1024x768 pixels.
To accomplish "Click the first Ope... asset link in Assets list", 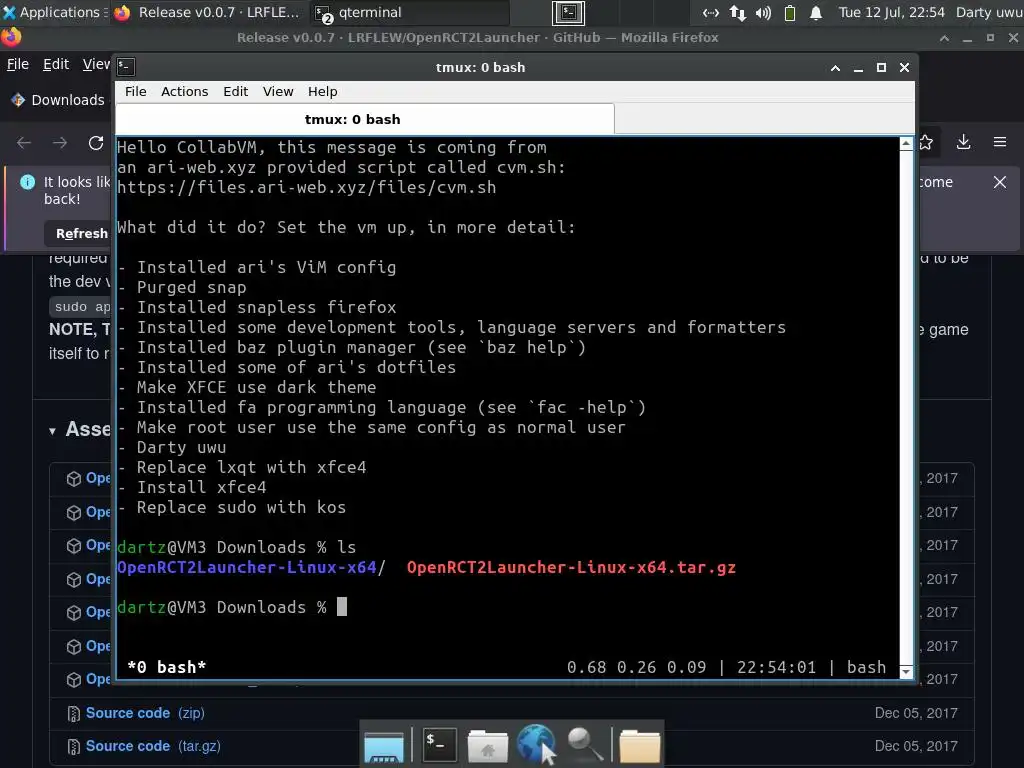I will 98,478.
